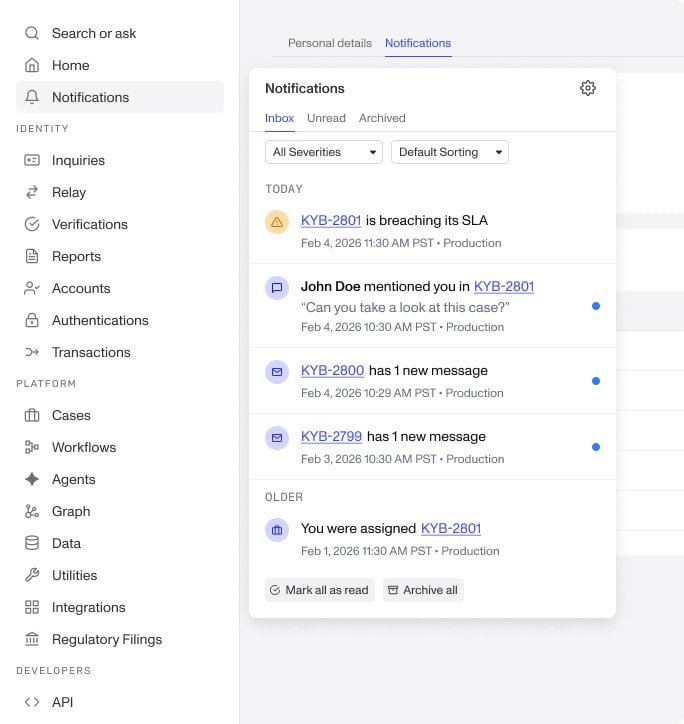Screen dimensions: 684x724
Task: Click the envelope icon beside KYB-2799
Action: tap(277, 438)
